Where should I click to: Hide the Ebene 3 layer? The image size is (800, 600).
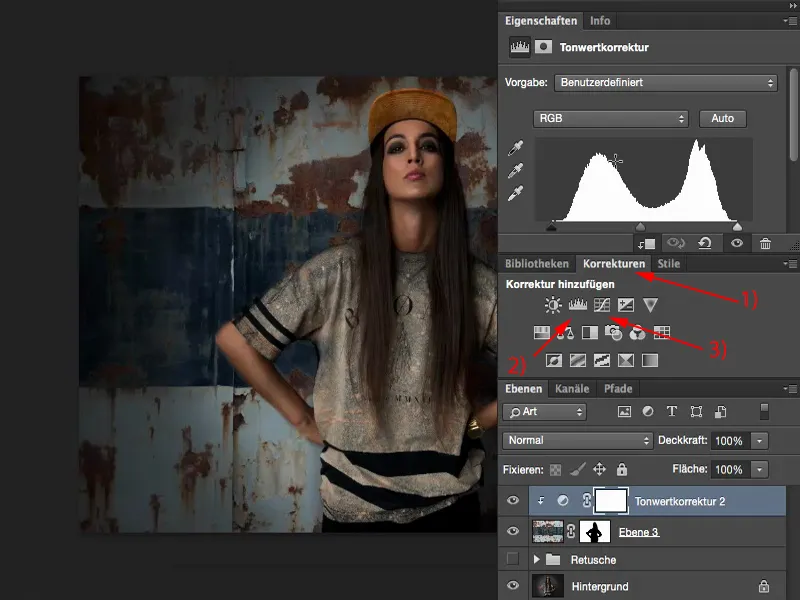click(513, 531)
